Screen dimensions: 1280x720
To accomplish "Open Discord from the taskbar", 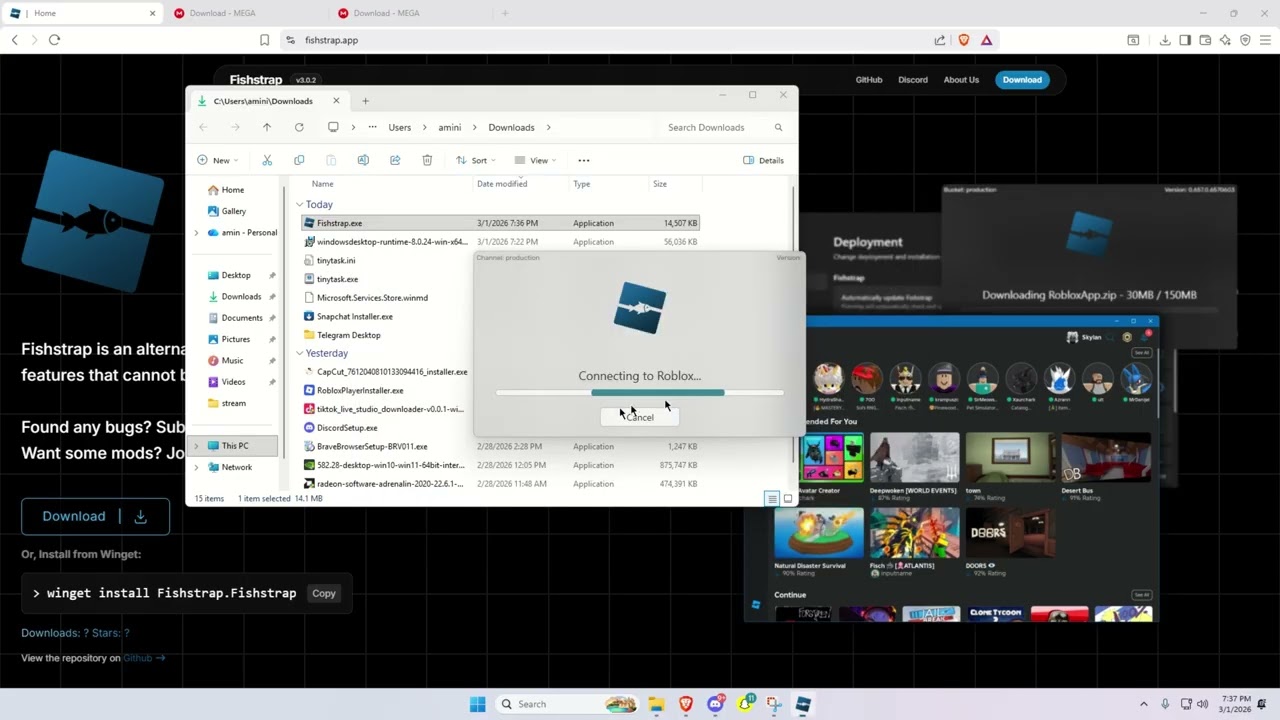I will 715,704.
